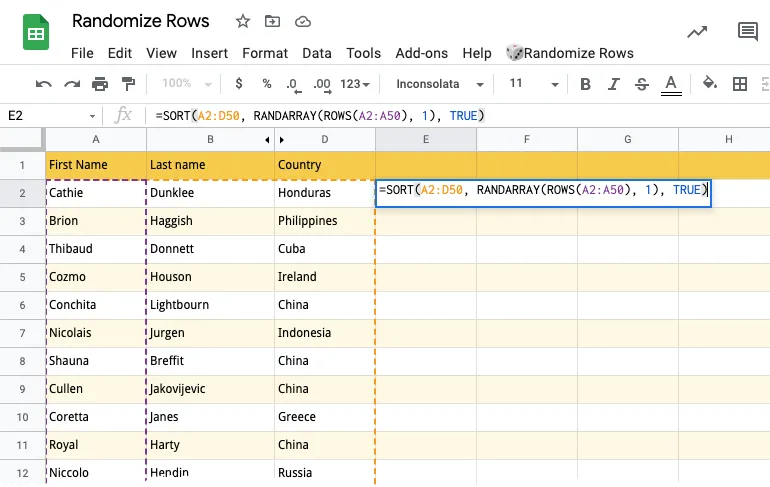Open the 123 number format dropdown

355,84
